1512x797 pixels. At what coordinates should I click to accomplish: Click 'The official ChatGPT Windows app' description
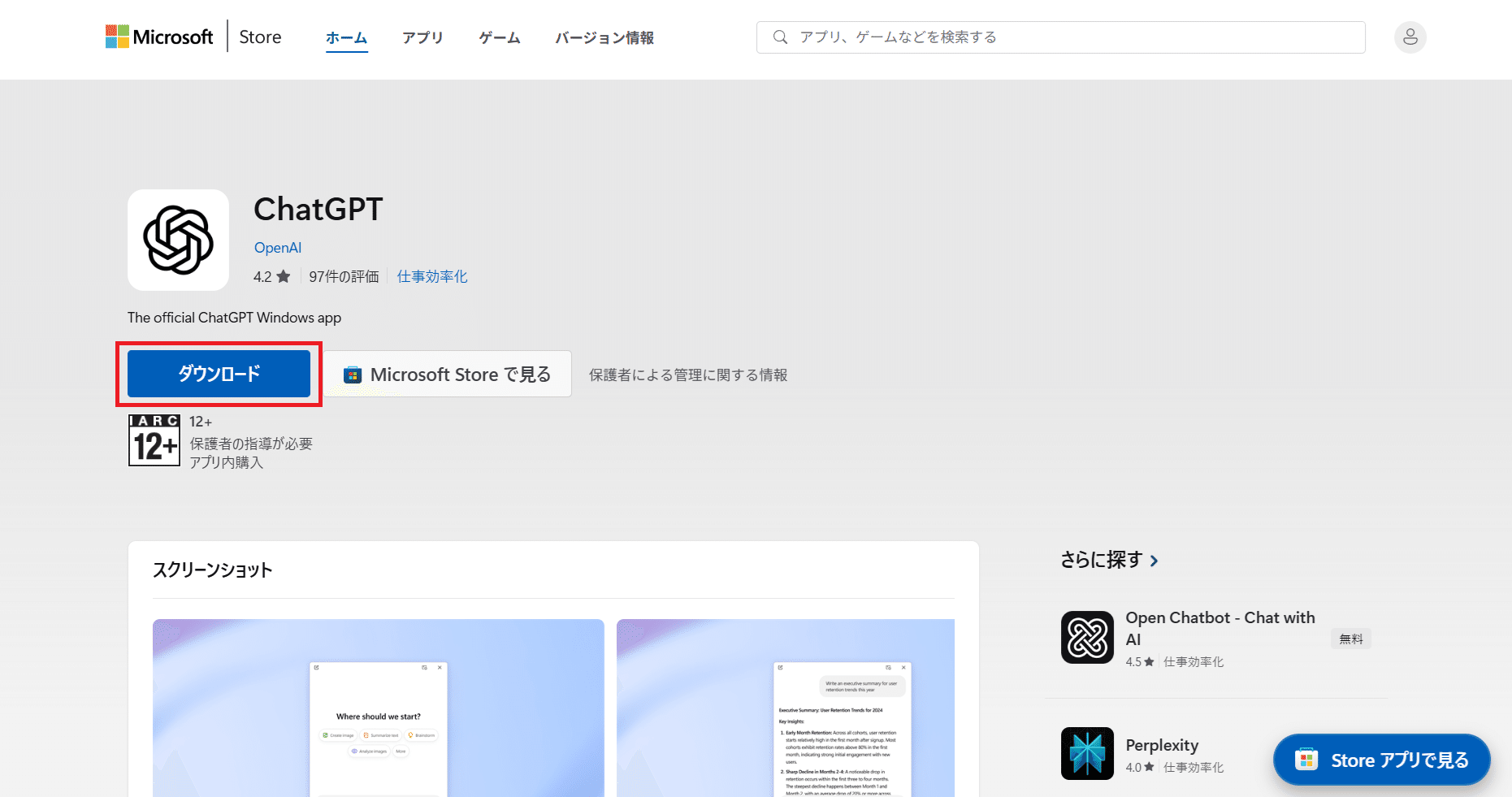234,318
